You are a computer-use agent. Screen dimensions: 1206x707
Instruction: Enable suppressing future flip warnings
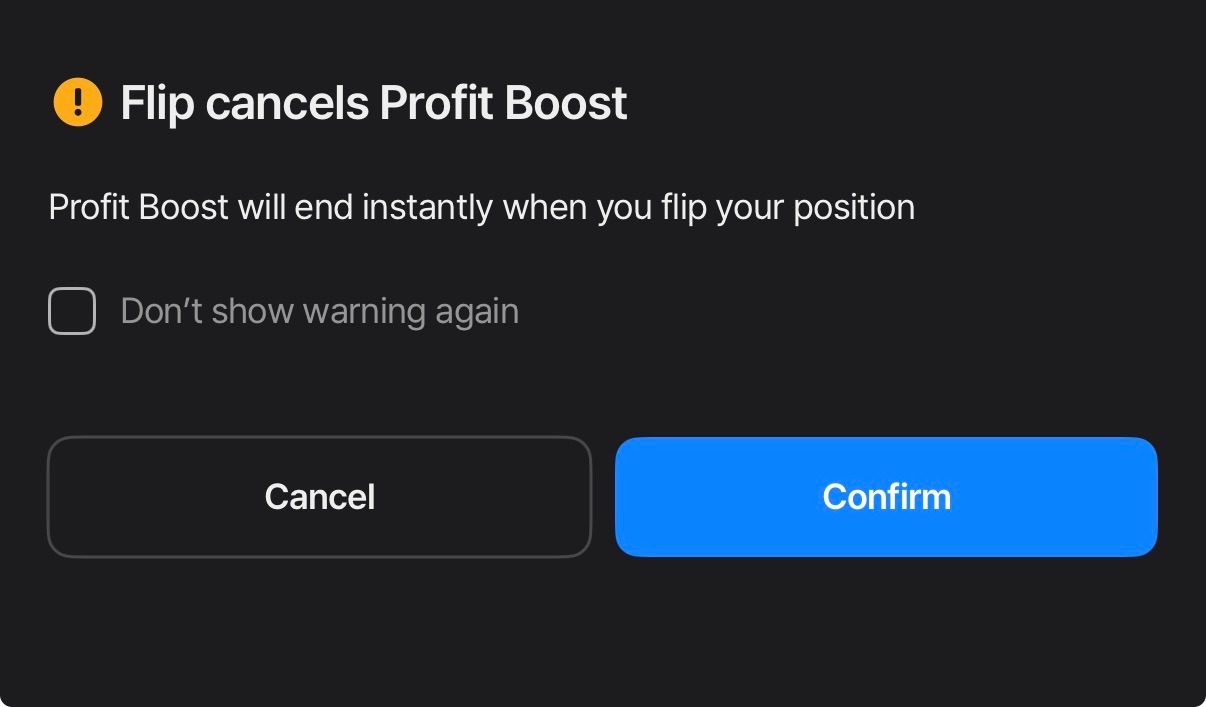click(72, 311)
